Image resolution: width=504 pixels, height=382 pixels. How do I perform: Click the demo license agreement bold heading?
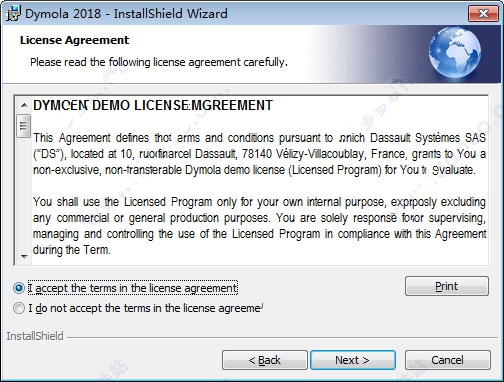coord(153,105)
